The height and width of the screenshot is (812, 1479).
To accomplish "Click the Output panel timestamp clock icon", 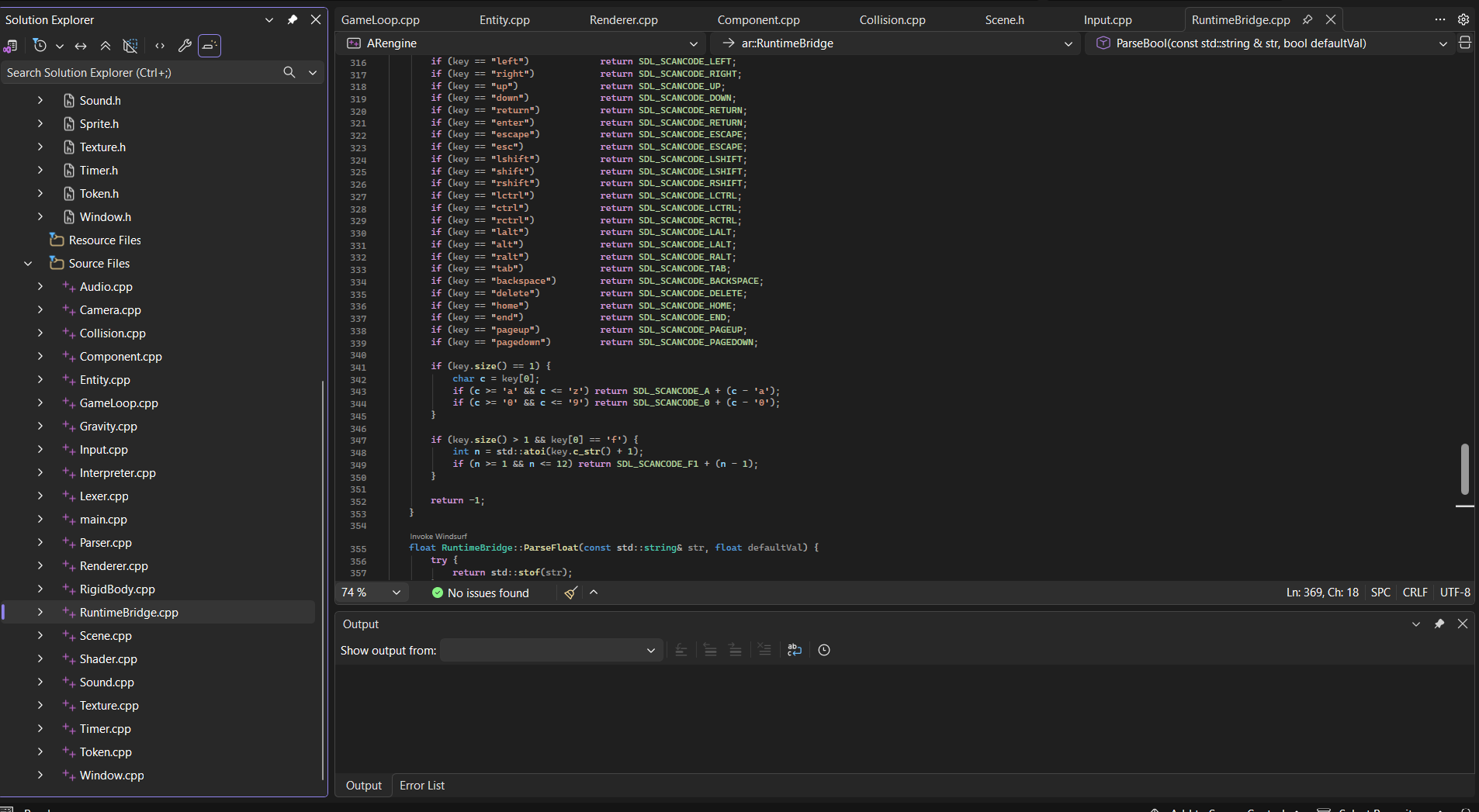I will pos(824,650).
